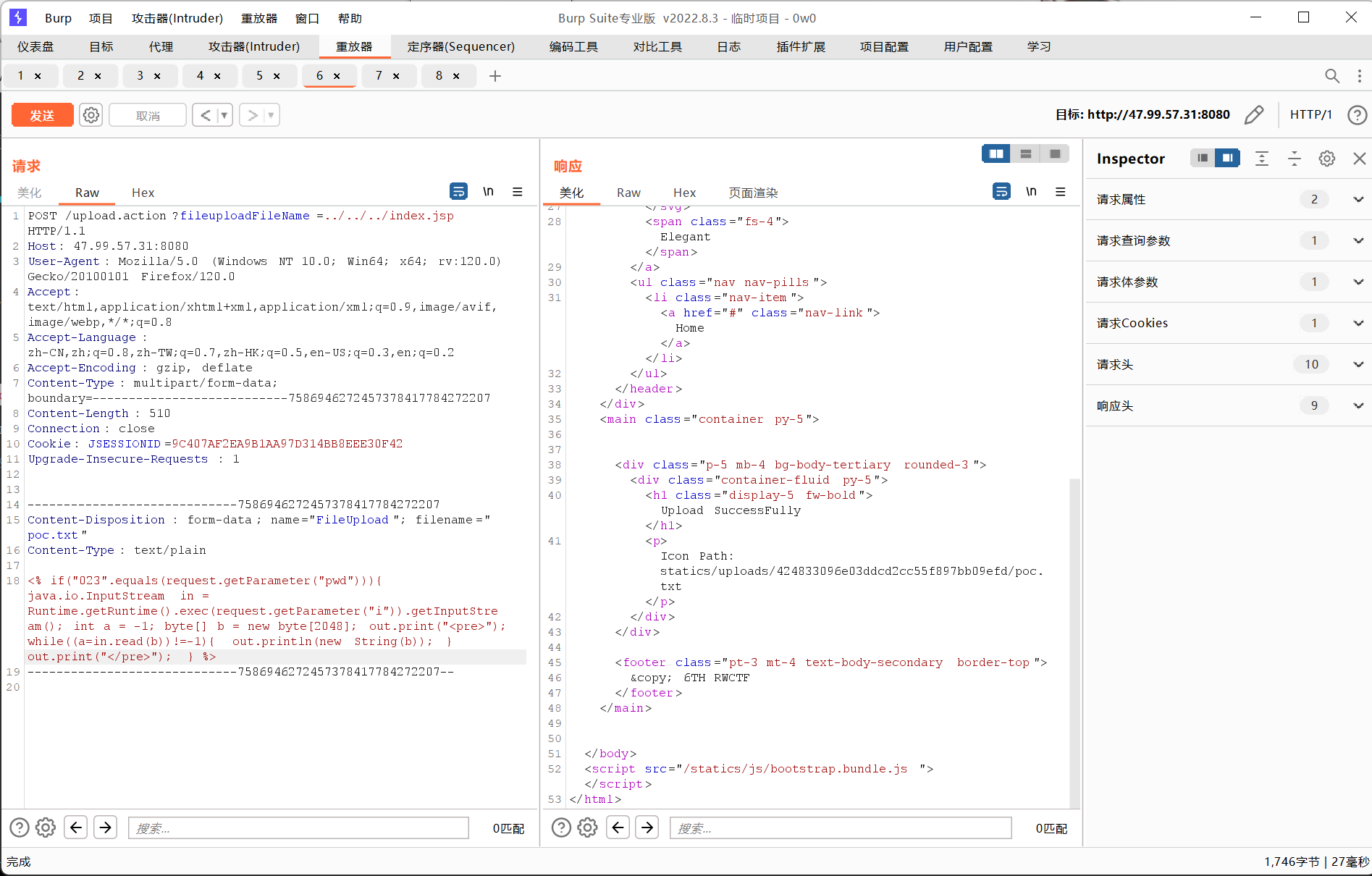Open the forward history dropdown arrow
The width and height of the screenshot is (1372, 876).
point(272,115)
